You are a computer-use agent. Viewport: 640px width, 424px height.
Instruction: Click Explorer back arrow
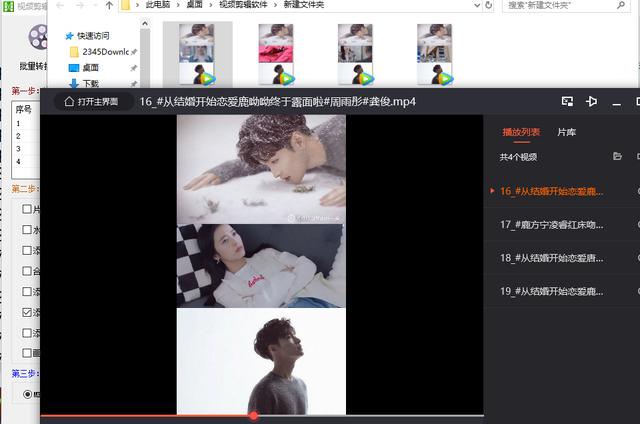[60, 5]
